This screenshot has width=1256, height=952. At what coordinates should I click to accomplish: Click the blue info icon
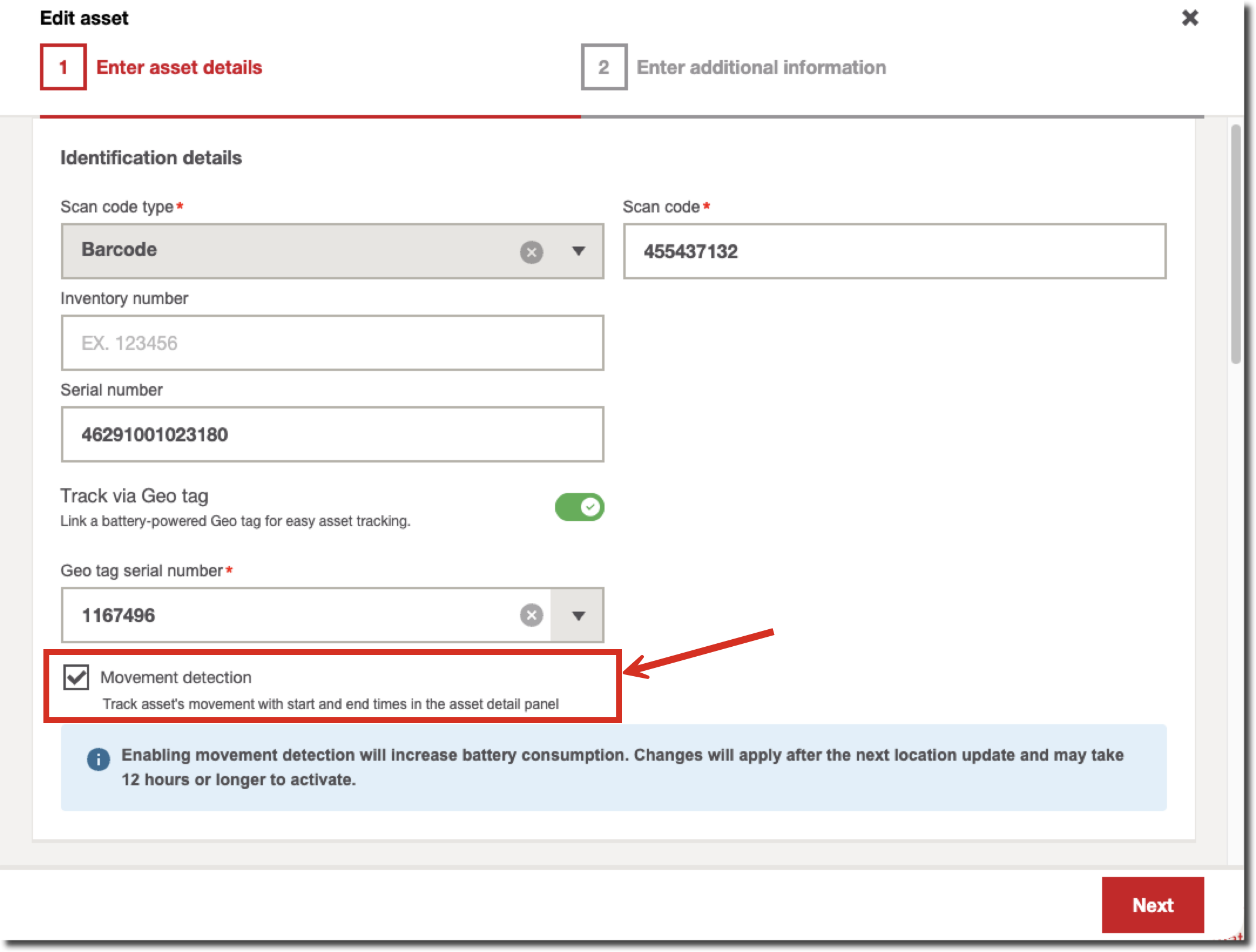pyautogui.click(x=98, y=759)
